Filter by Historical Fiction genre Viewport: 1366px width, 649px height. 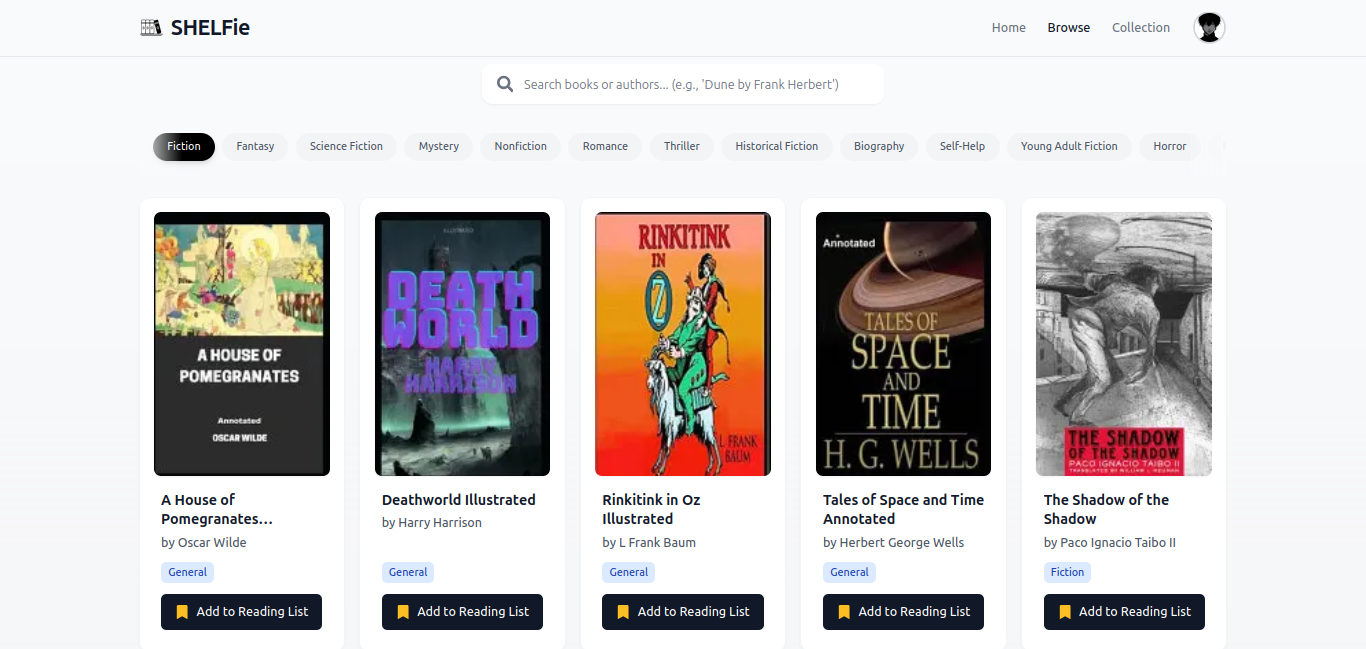[x=776, y=146]
